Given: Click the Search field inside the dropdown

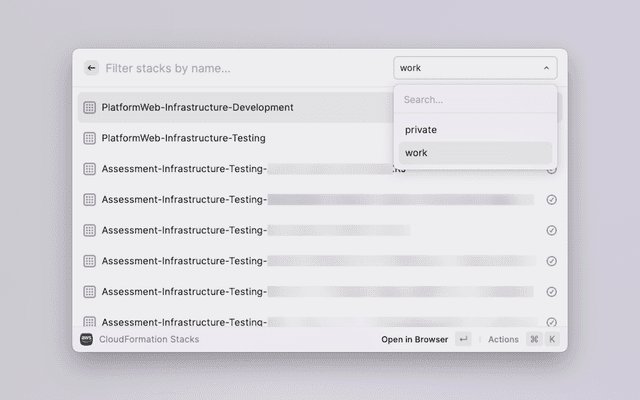Looking at the screenshot, I should point(475,100).
